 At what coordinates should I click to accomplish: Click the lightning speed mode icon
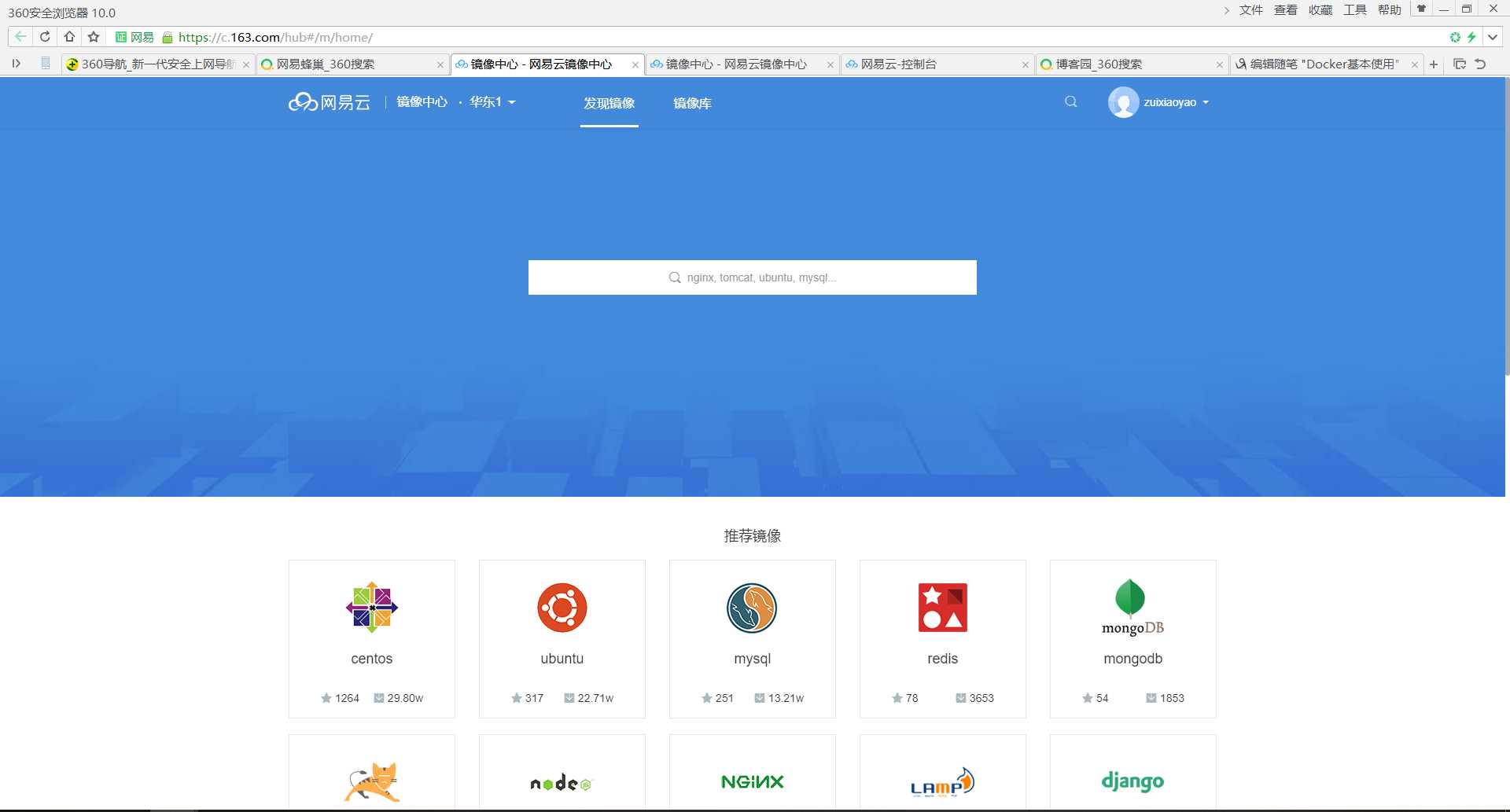click(x=1471, y=37)
